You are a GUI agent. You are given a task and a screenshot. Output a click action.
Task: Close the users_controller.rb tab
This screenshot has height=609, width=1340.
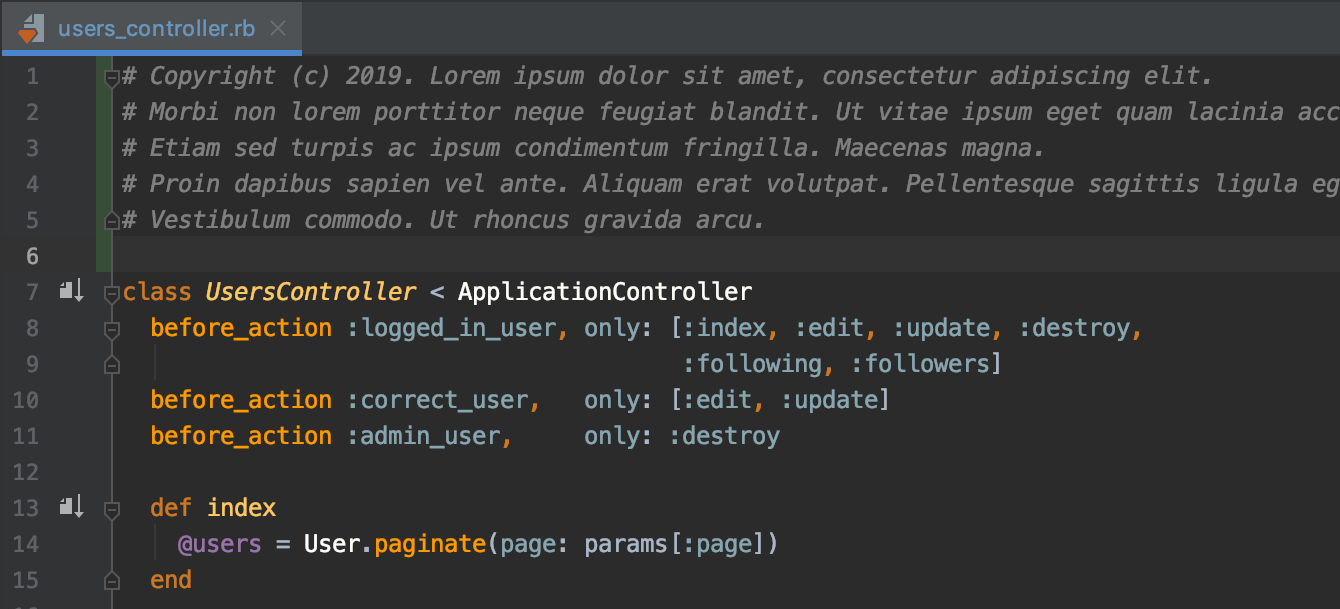click(279, 28)
